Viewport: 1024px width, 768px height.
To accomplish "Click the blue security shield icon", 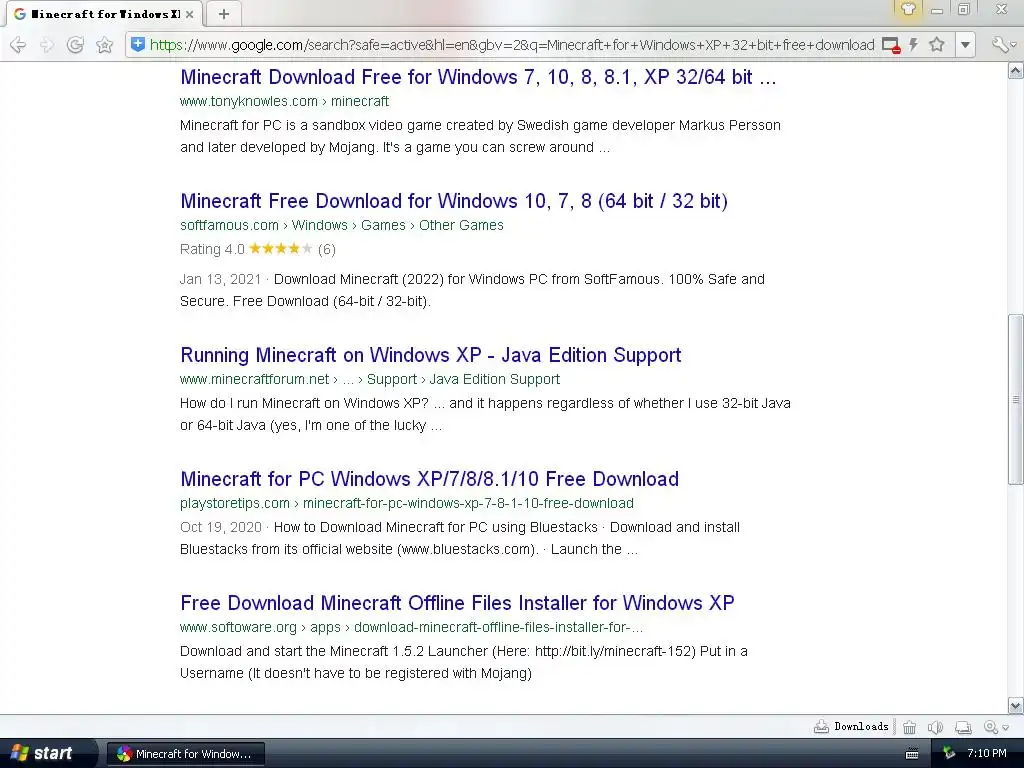I will pos(138,44).
